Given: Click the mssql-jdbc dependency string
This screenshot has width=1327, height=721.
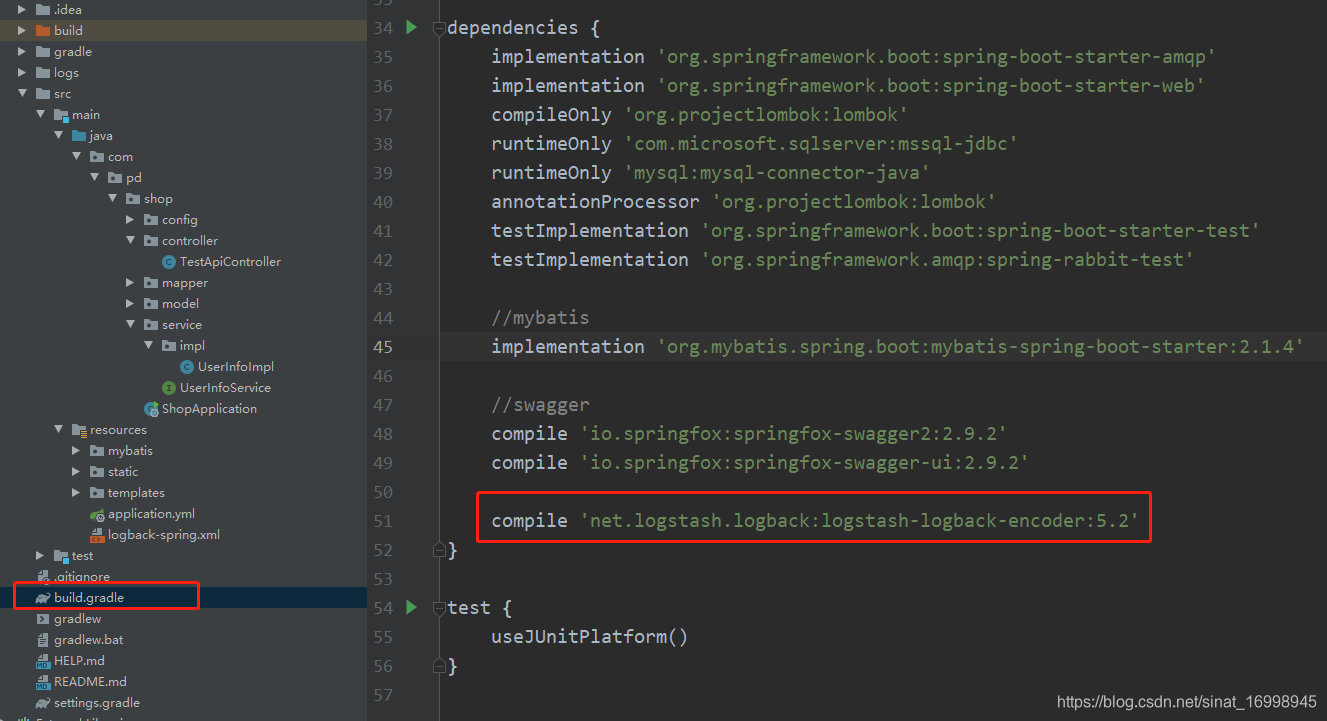Looking at the screenshot, I should [x=821, y=144].
